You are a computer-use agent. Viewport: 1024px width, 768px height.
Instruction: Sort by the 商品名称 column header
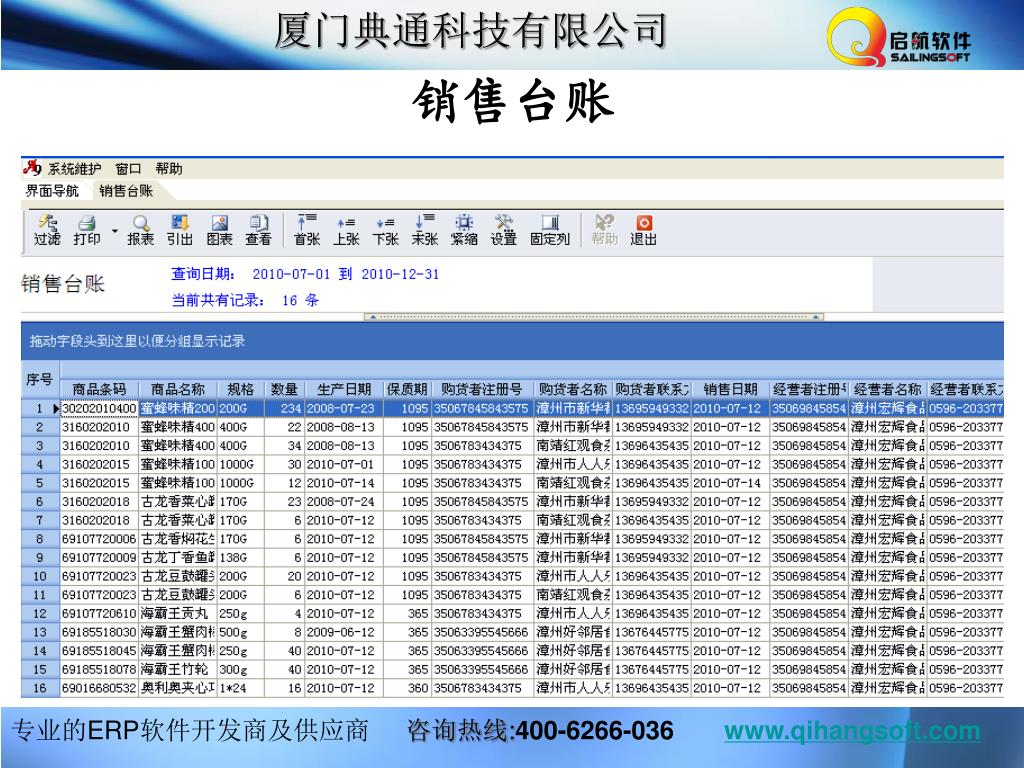coord(178,389)
